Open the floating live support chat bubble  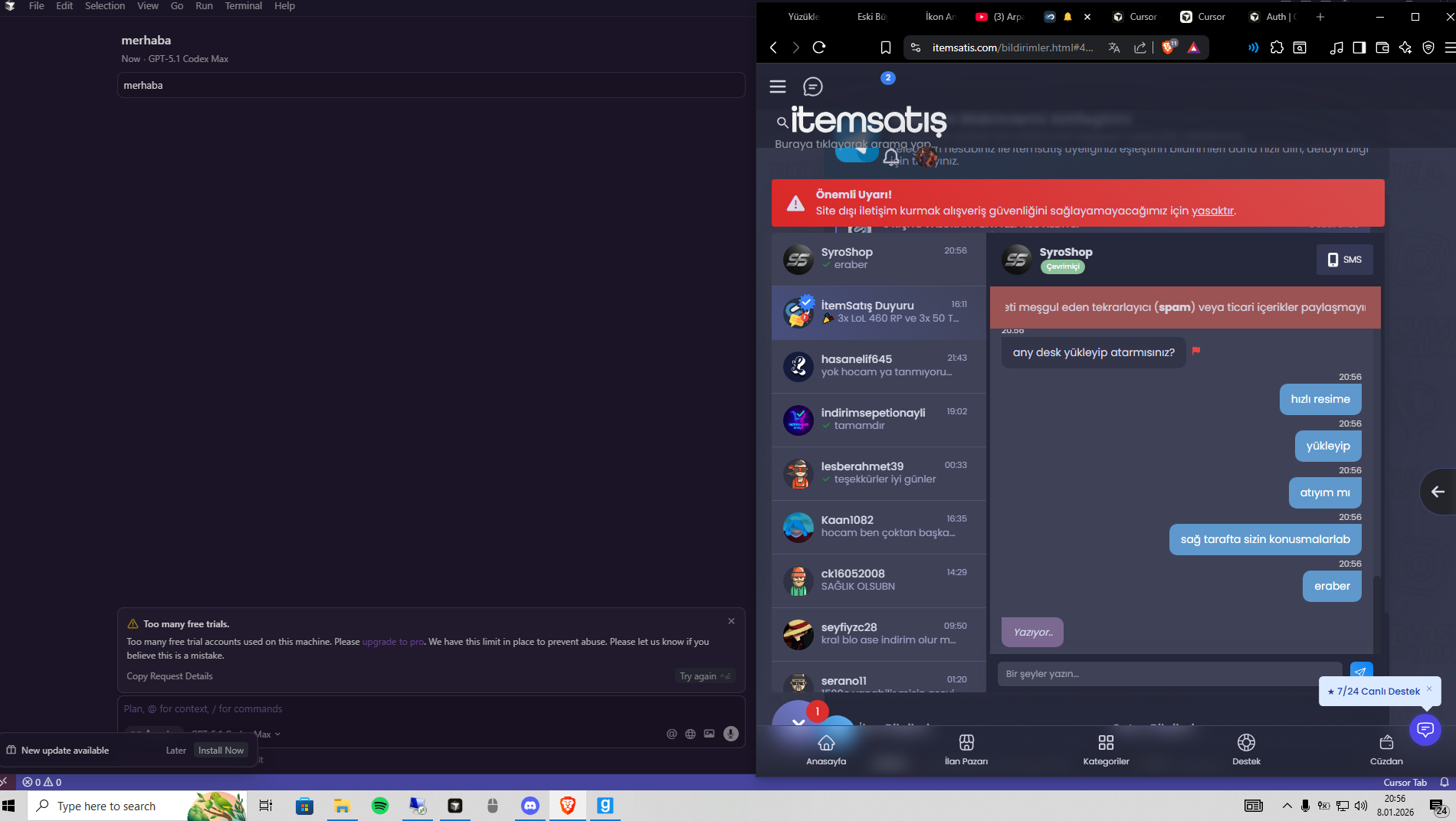click(1425, 728)
